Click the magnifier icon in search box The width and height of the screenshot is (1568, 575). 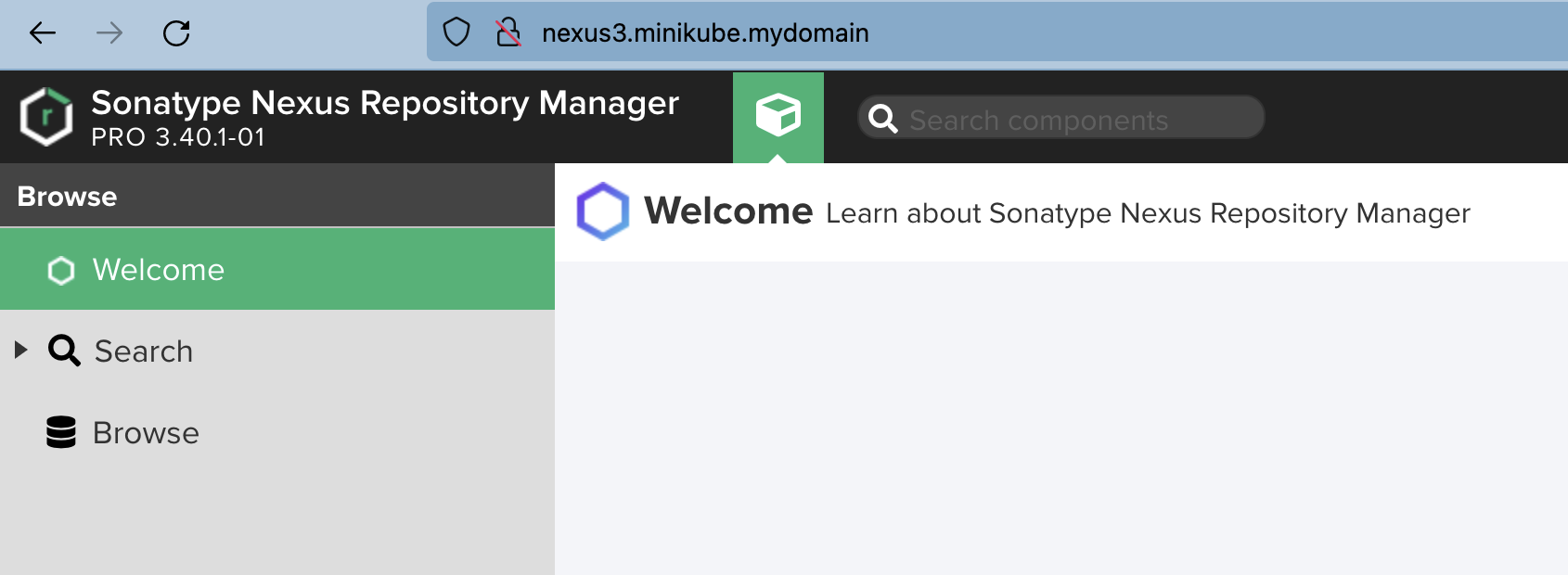coord(882,119)
